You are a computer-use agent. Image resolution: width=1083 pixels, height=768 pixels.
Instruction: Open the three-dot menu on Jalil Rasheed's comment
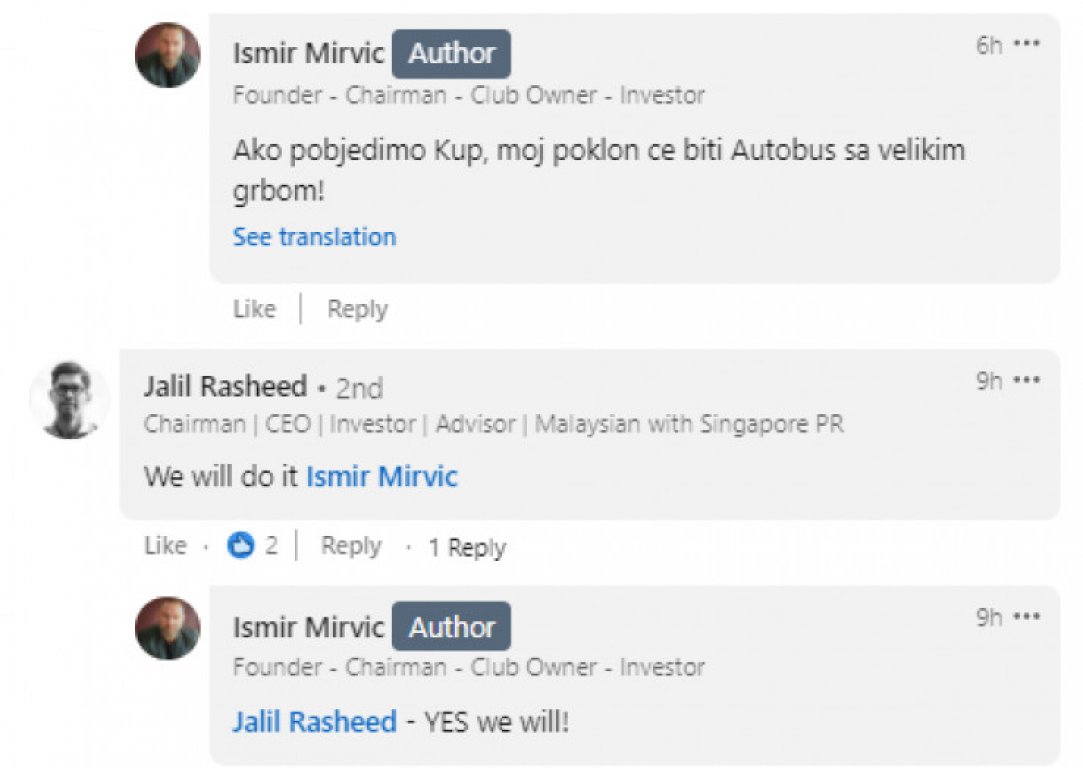click(1027, 381)
